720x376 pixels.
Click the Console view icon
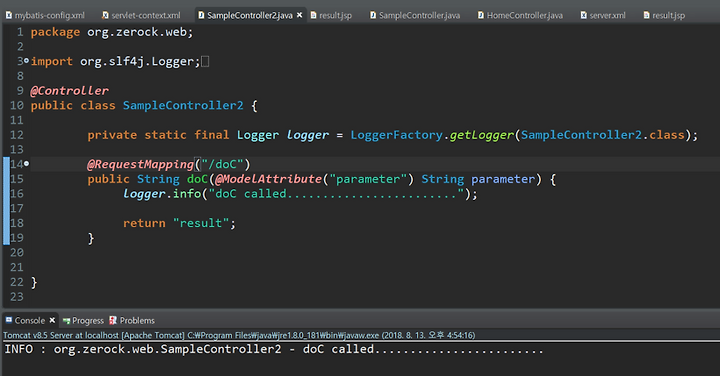pos(9,320)
